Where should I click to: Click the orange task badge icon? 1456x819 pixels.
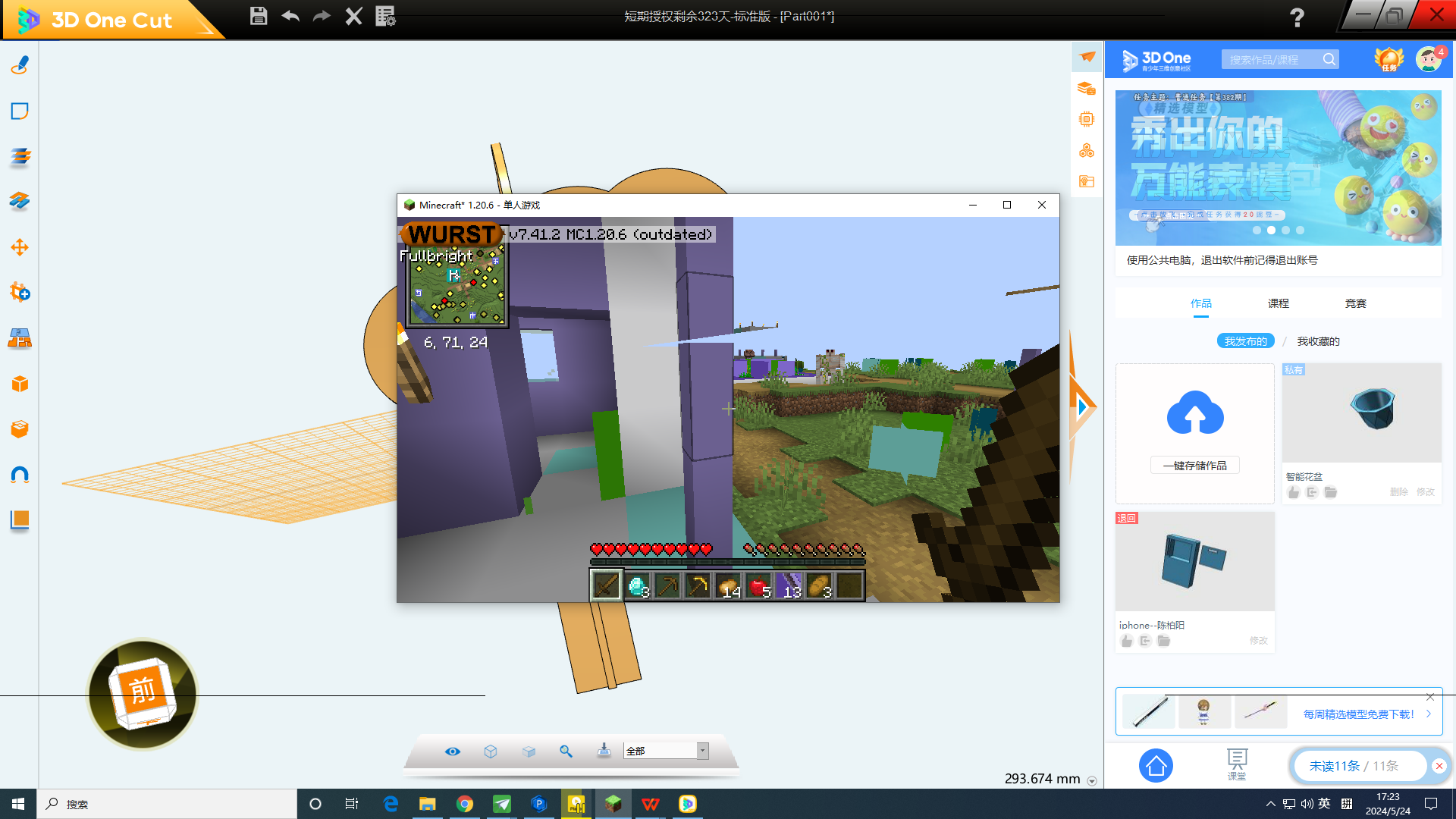pyautogui.click(x=1389, y=59)
